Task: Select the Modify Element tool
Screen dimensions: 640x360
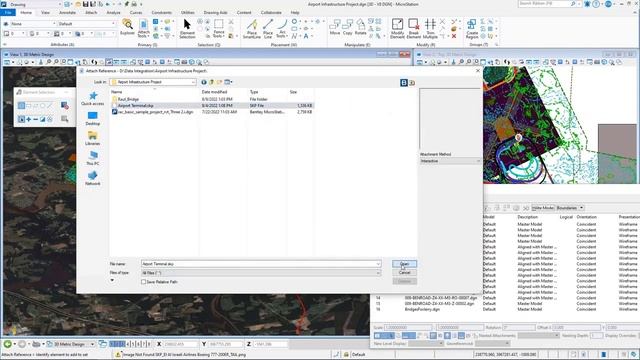Action: 397,29
